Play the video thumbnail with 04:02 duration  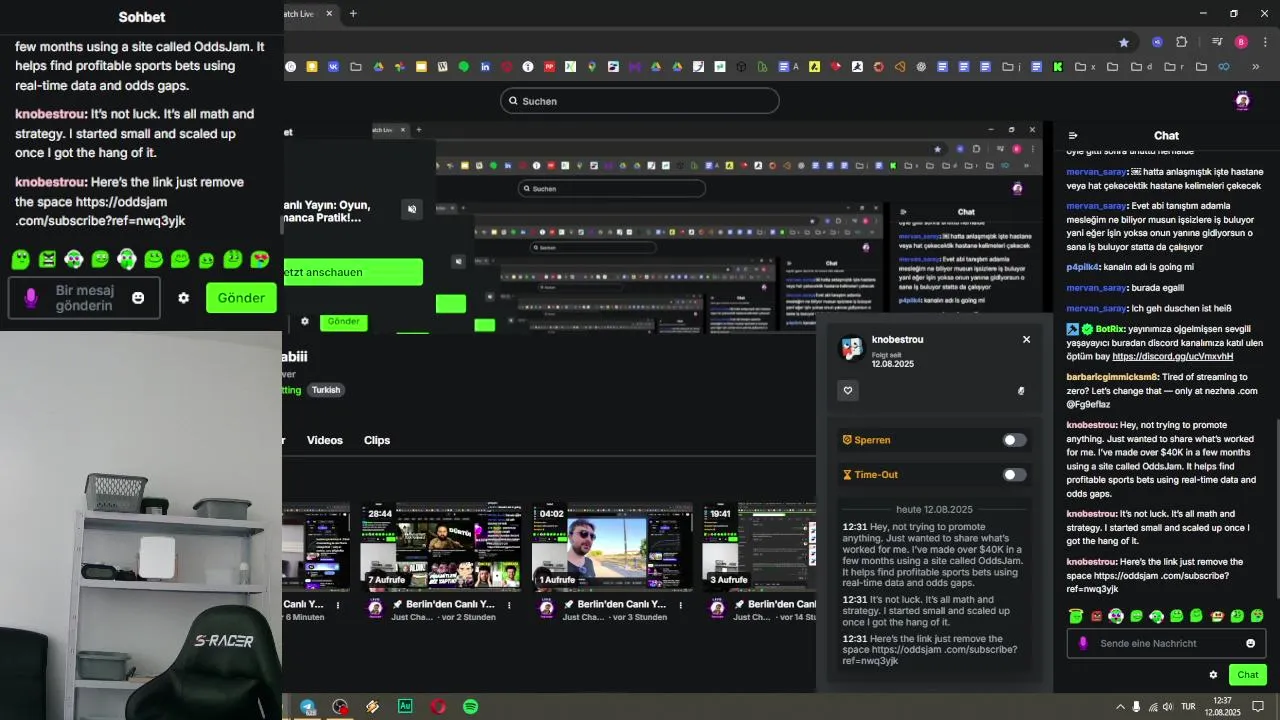[x=612, y=547]
